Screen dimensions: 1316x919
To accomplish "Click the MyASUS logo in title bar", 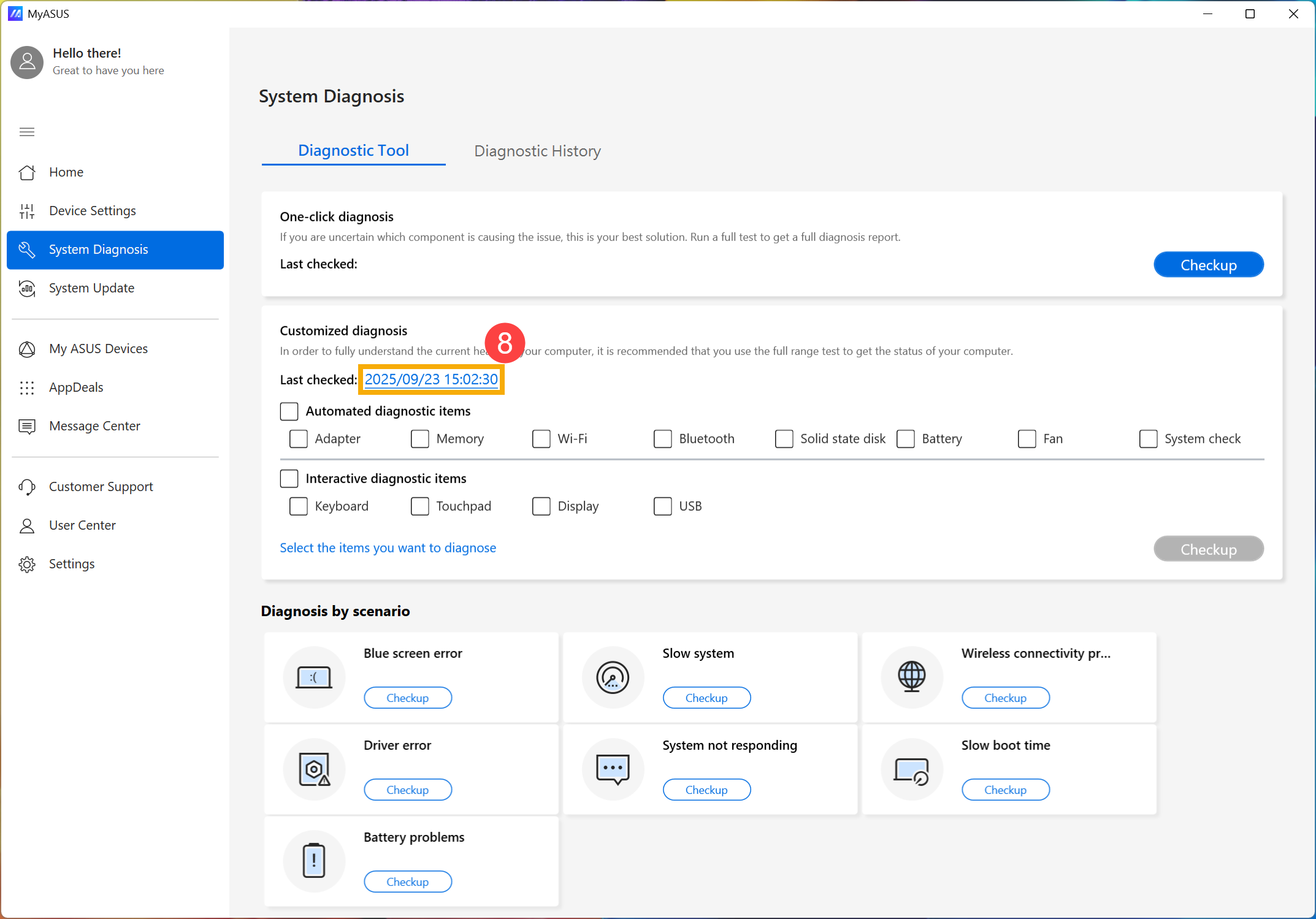I will (x=15, y=13).
